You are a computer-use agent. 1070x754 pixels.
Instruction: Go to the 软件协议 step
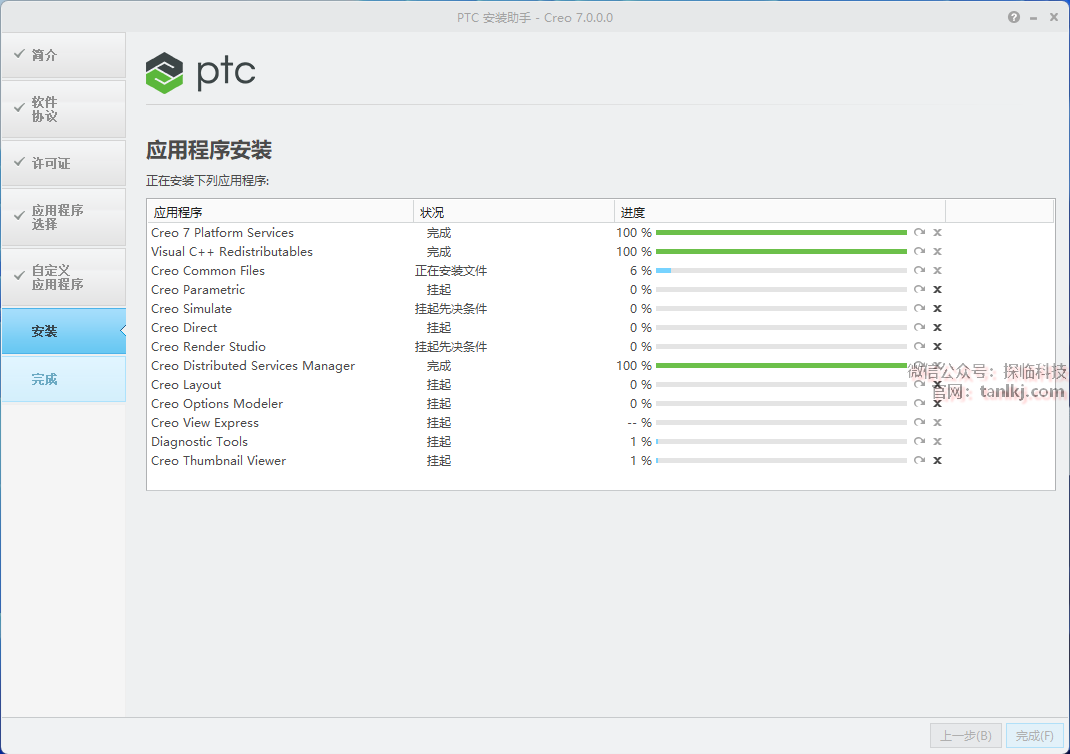[x=63, y=109]
